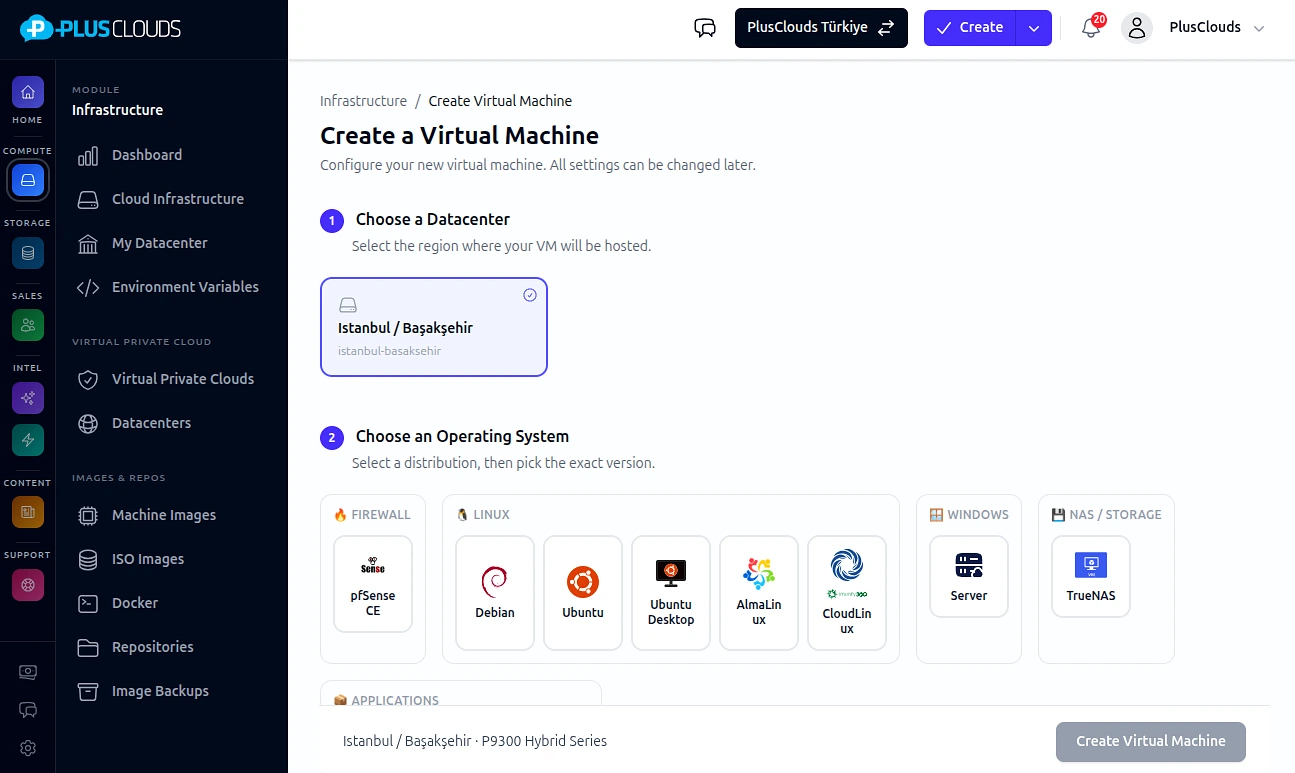Viewport: 1295px width, 773px height.
Task: Open the chat messages icon in header
Action: (x=705, y=28)
